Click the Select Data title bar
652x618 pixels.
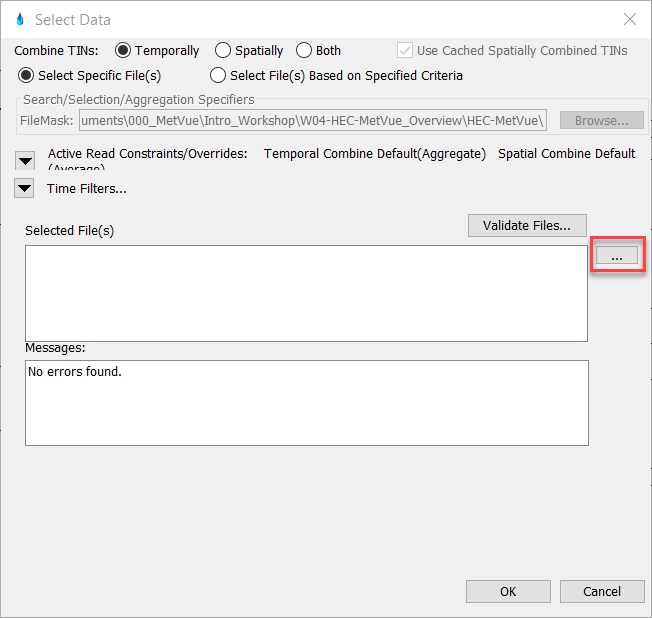point(300,19)
